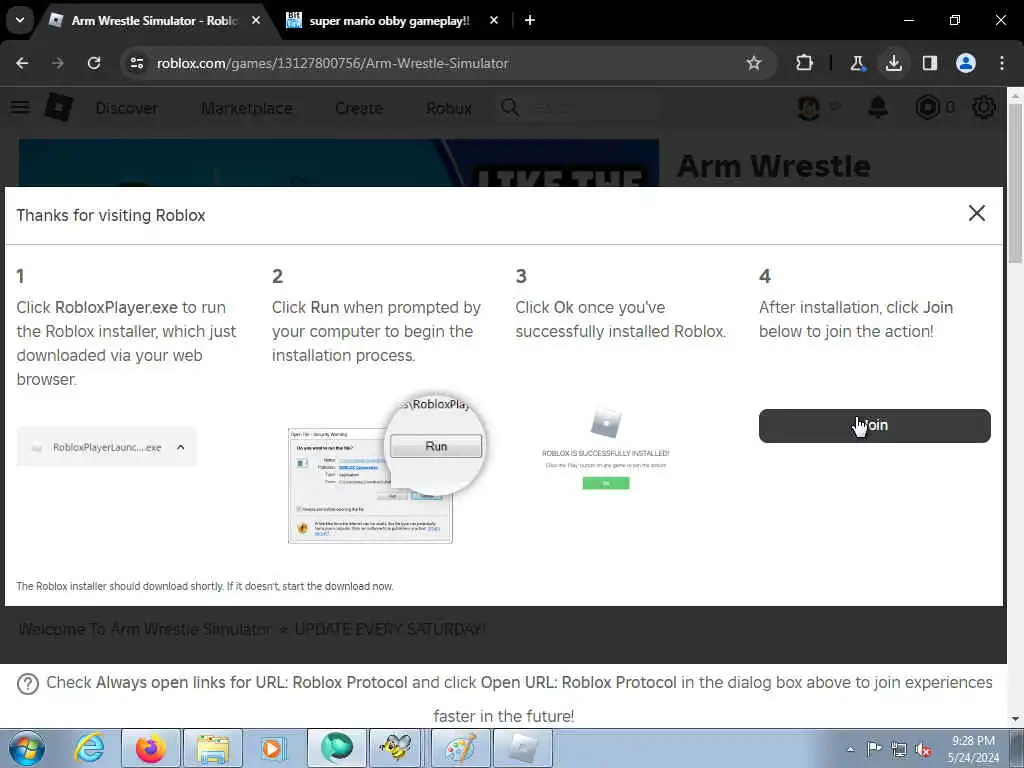The width and height of the screenshot is (1024, 768).
Task: Launch Internet Explorer from taskbar
Action: point(89,748)
